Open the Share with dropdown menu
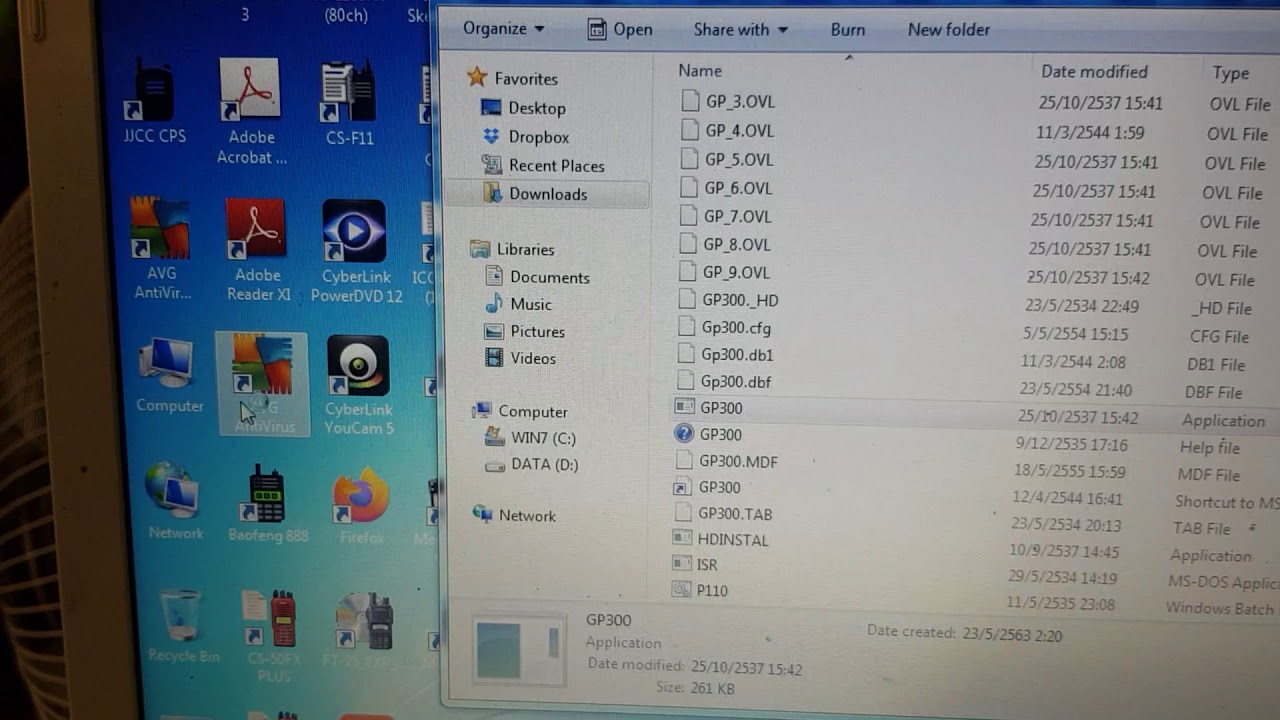Viewport: 1280px width, 720px height. pos(740,29)
